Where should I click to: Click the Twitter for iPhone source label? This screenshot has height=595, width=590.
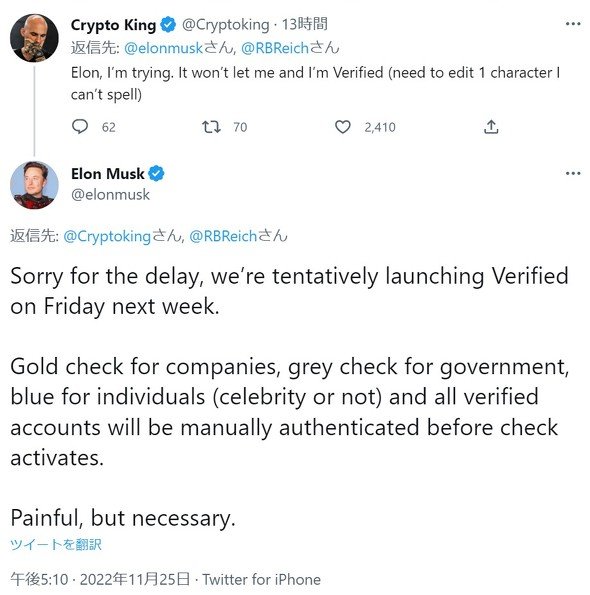pyautogui.click(x=261, y=579)
